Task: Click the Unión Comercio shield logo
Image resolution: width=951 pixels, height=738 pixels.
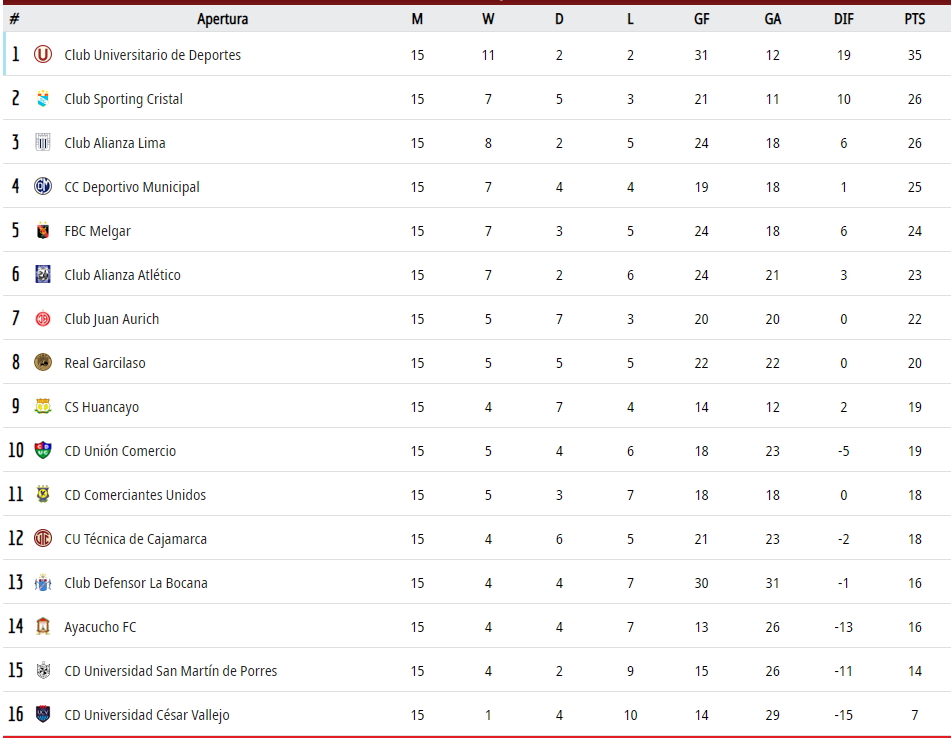Action: pyautogui.click(x=42, y=450)
